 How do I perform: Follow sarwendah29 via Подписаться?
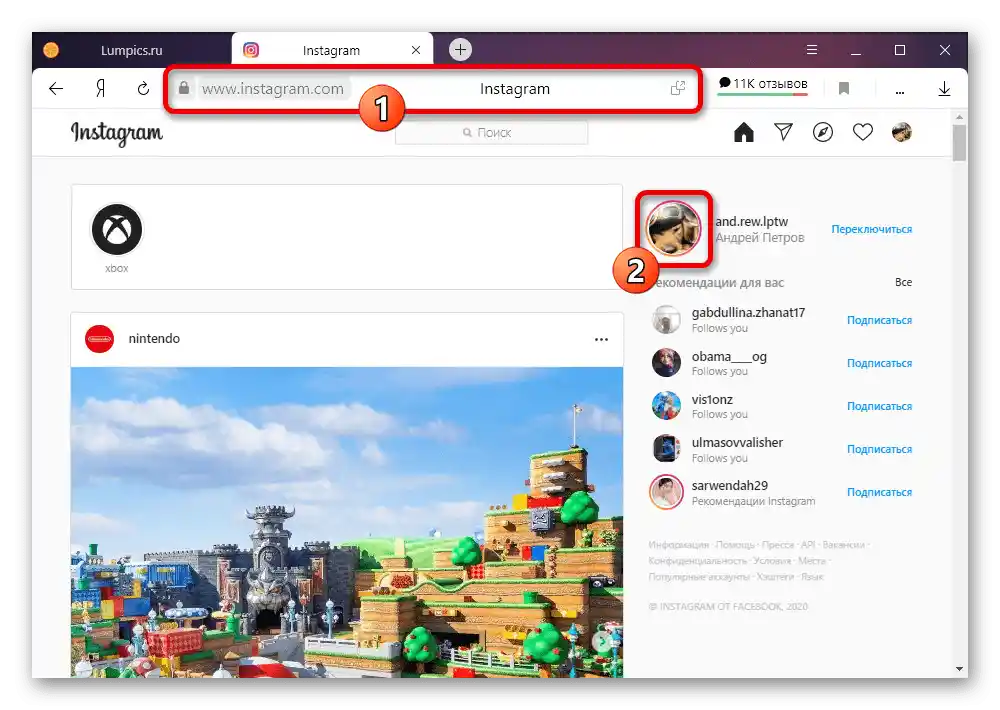(x=879, y=492)
